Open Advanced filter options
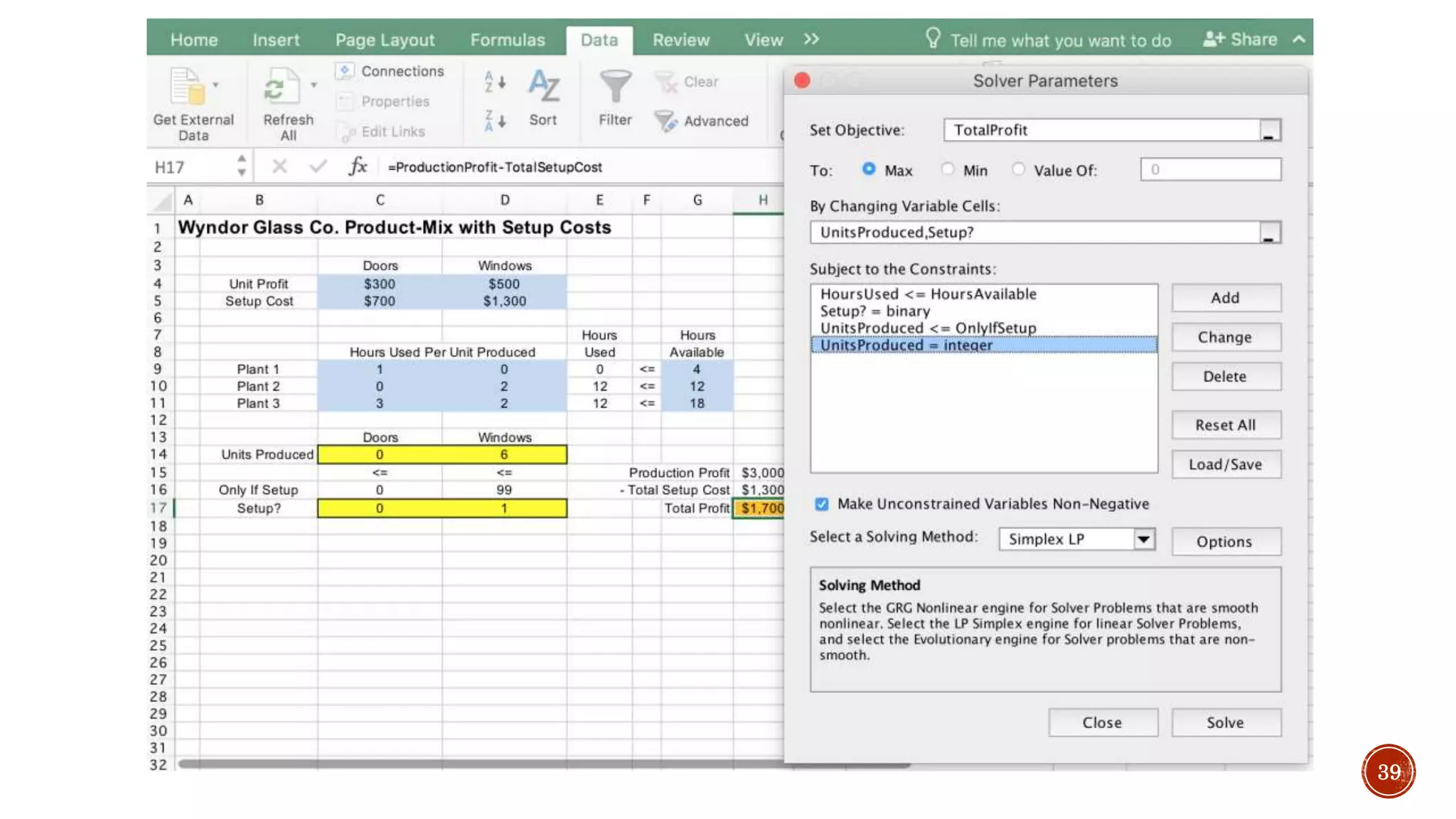Image resolution: width=1456 pixels, height=819 pixels. tap(702, 121)
